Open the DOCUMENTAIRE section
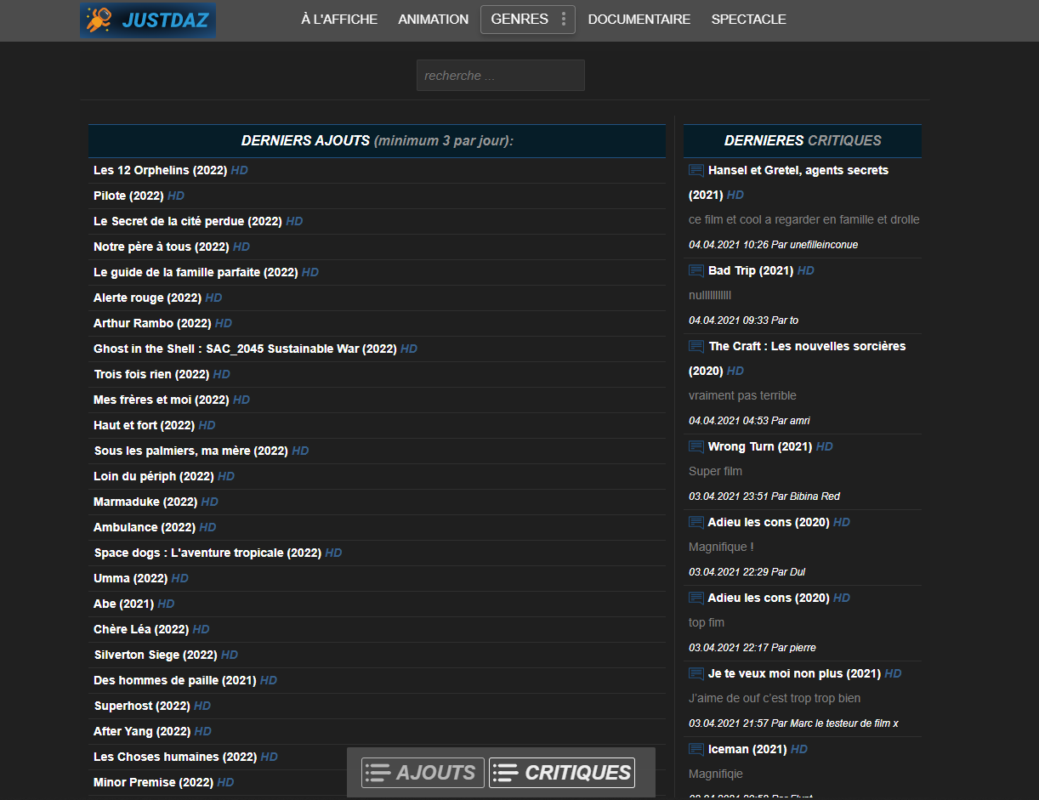1039x800 pixels. pos(639,19)
